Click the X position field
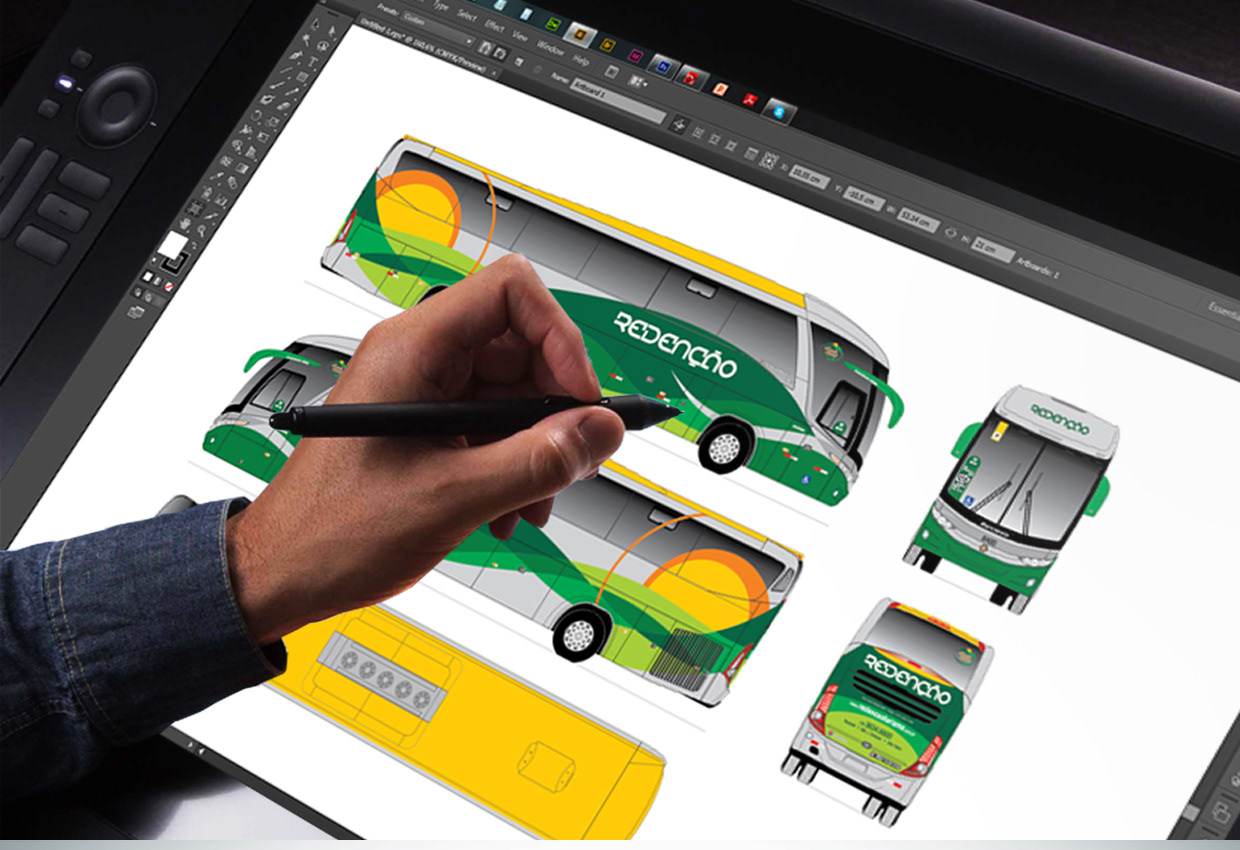1240x850 pixels. [810, 178]
